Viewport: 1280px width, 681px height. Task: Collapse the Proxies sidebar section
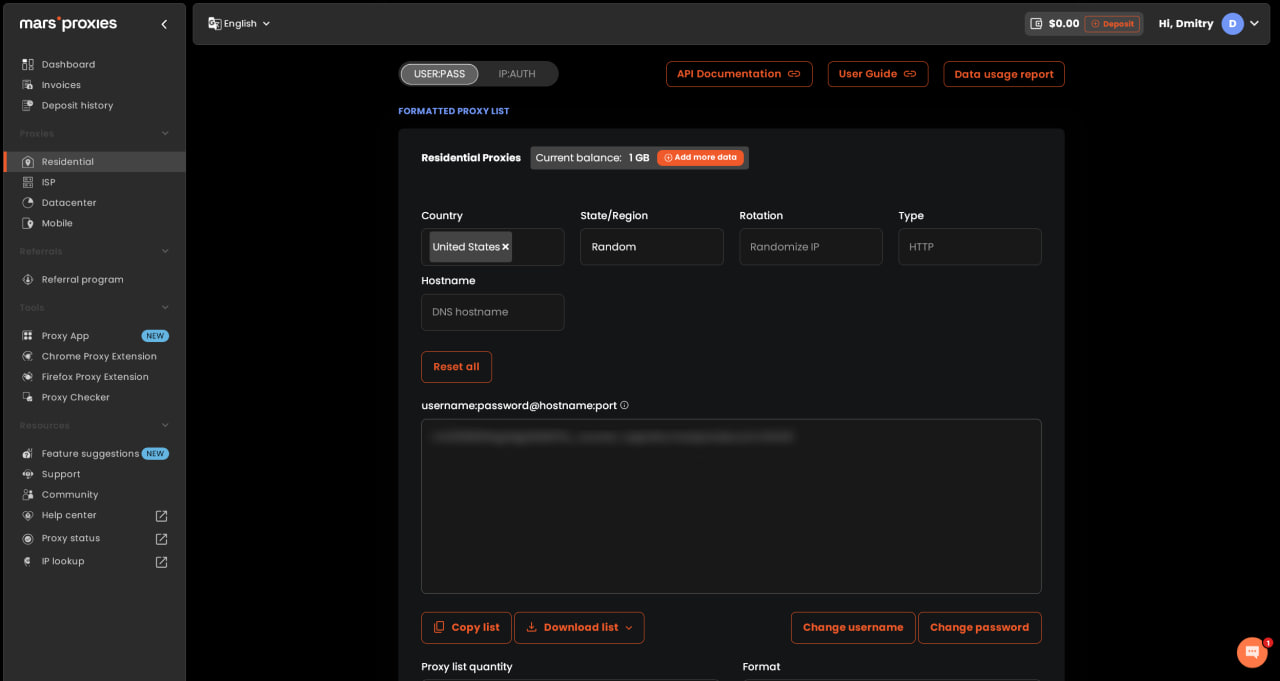coord(165,133)
